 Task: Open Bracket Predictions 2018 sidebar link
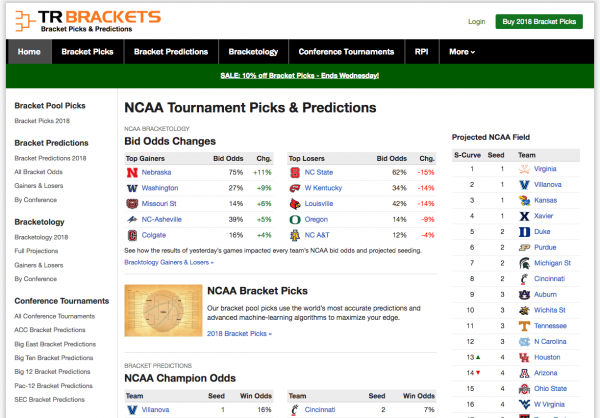pyautogui.click(x=50, y=158)
